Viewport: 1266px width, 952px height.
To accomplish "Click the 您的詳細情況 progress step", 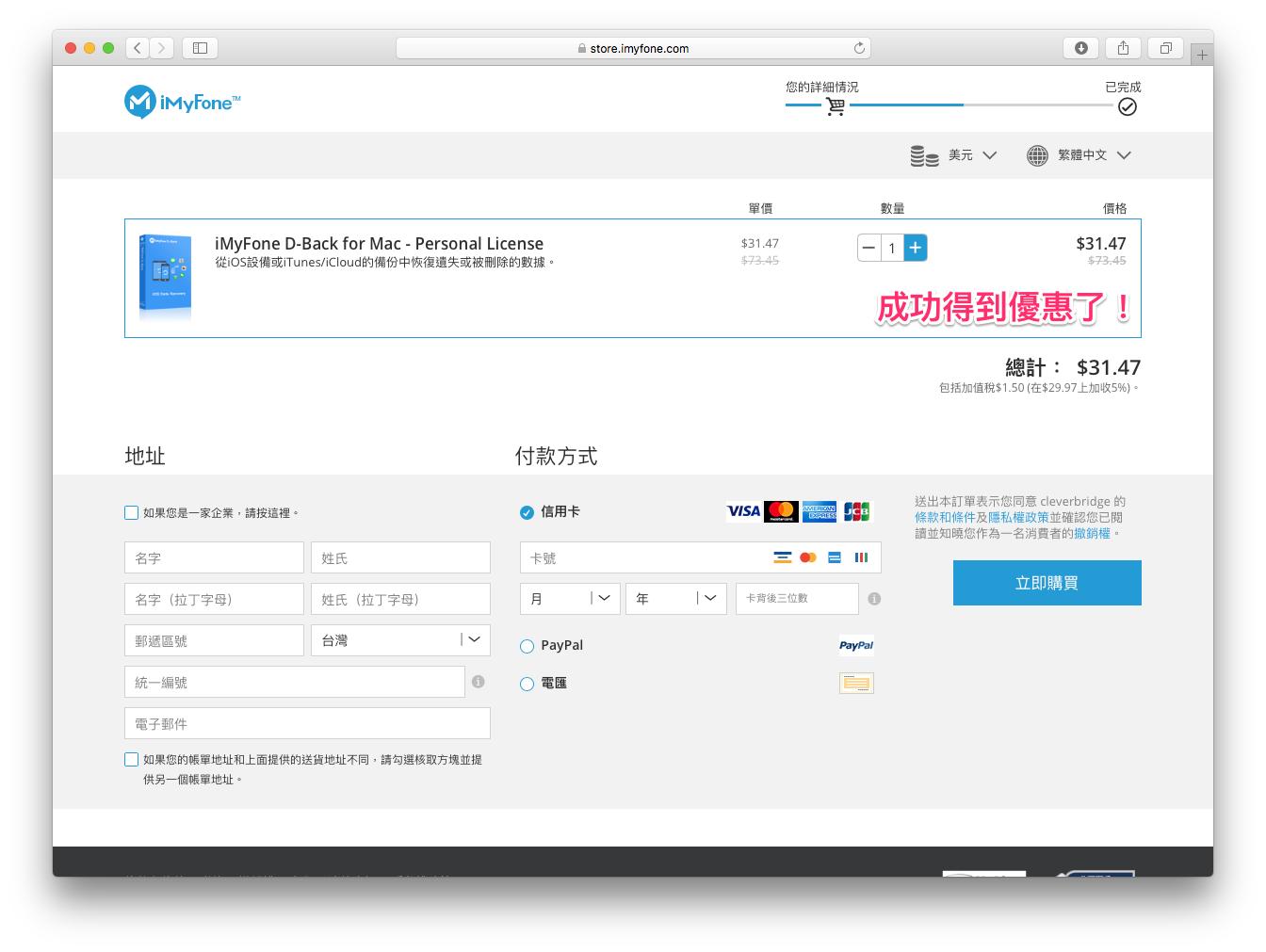I will (x=822, y=87).
